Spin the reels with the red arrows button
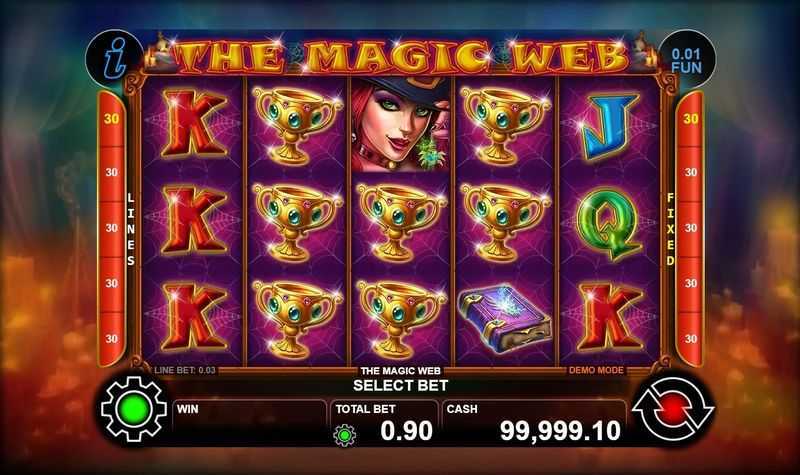This screenshot has height=475, width=800. click(x=673, y=409)
